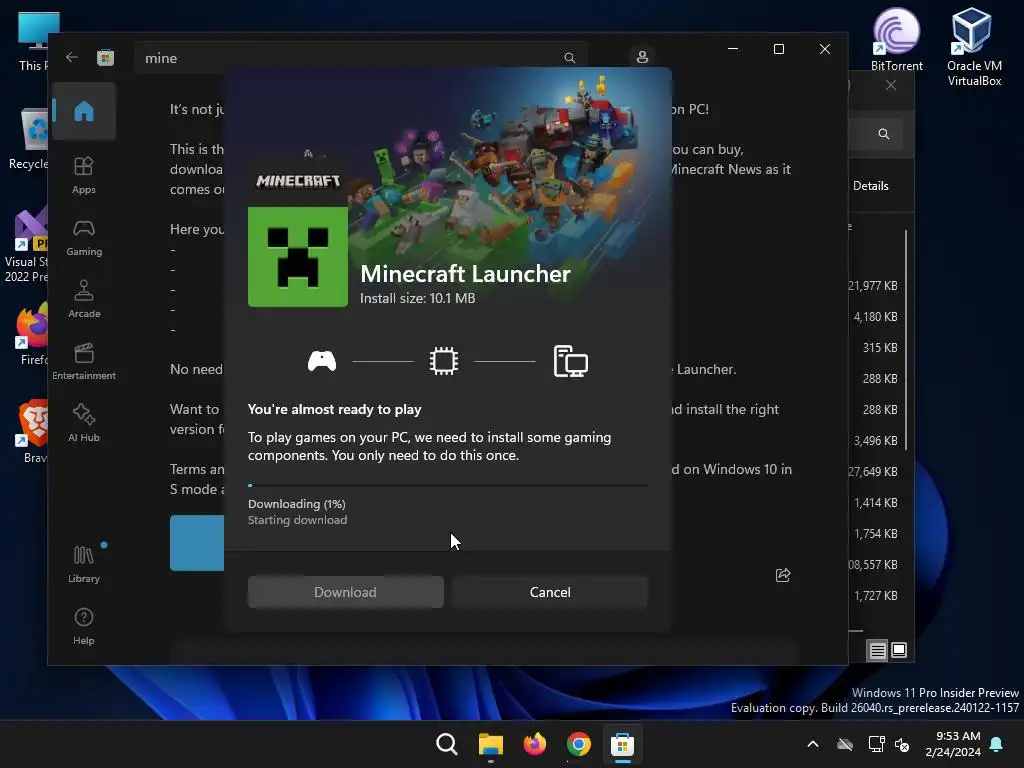Open File Explorer from the taskbar
Screen dimensions: 1024x768
490,744
